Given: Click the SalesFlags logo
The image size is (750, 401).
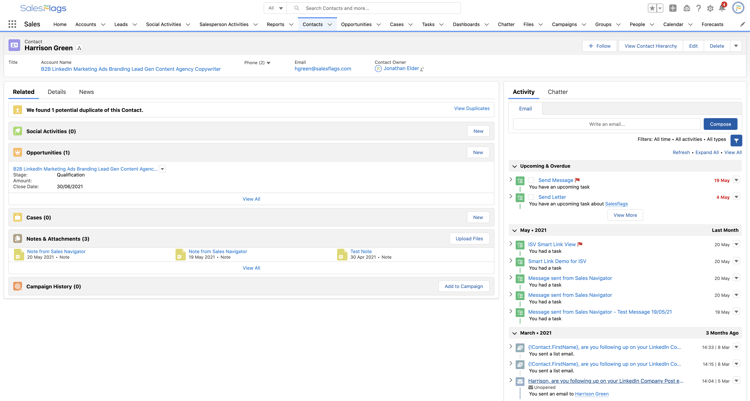Looking at the screenshot, I should (x=43, y=8).
